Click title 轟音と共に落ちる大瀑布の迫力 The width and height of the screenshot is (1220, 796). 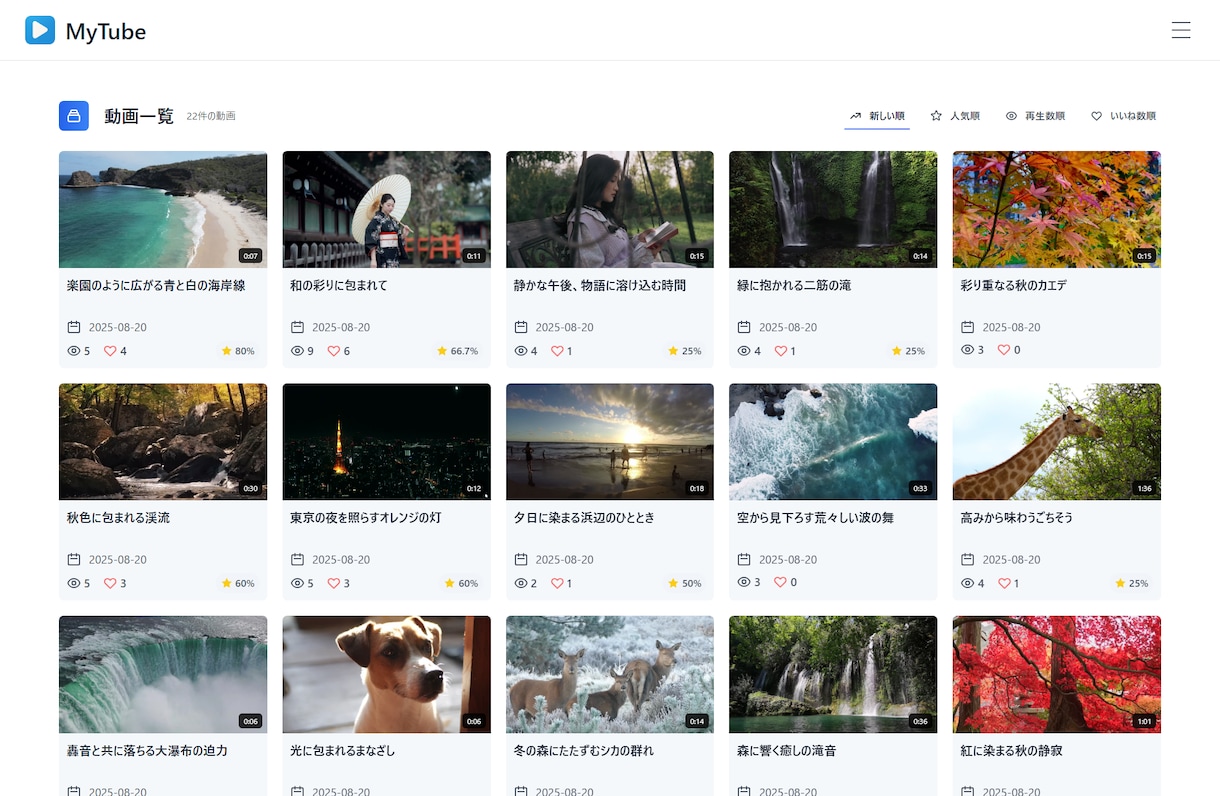(x=147, y=750)
